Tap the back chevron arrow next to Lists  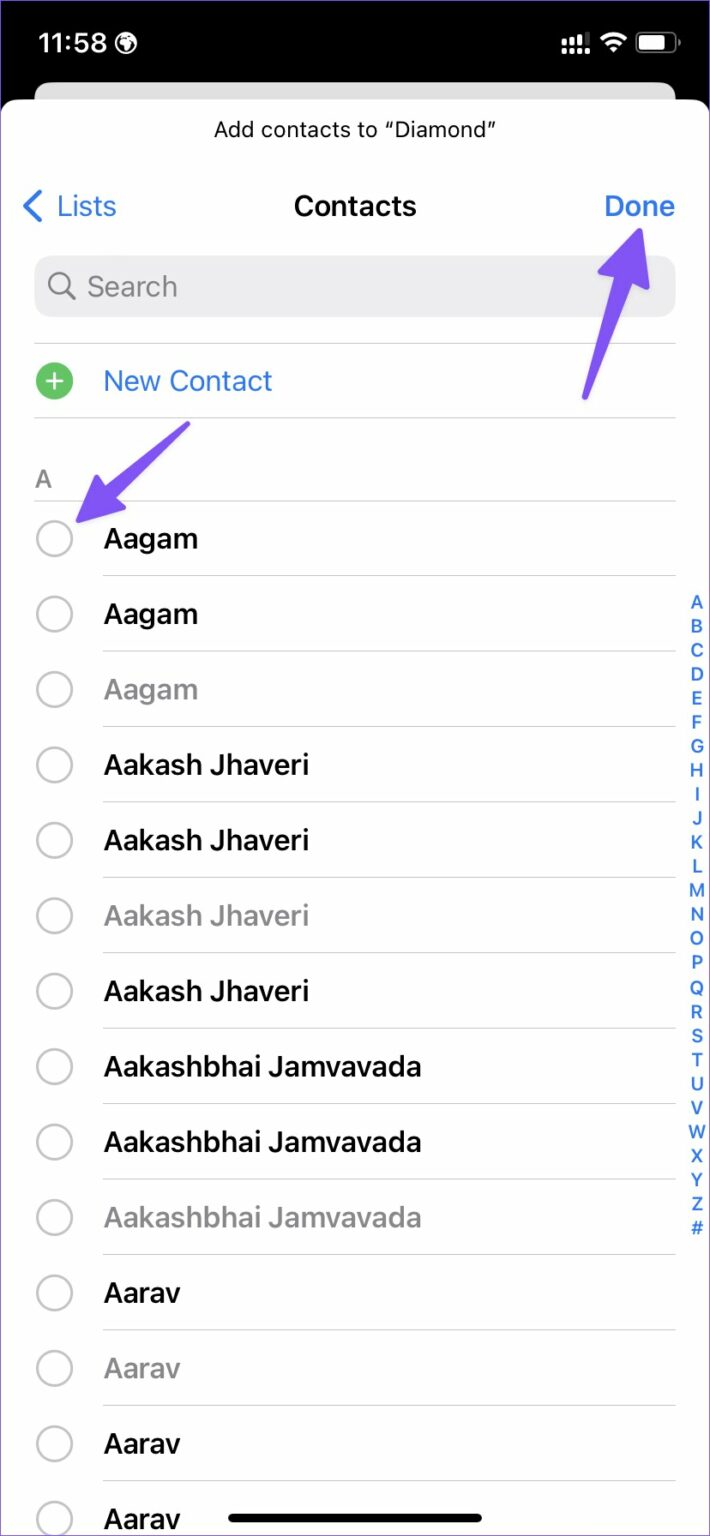(x=31, y=206)
